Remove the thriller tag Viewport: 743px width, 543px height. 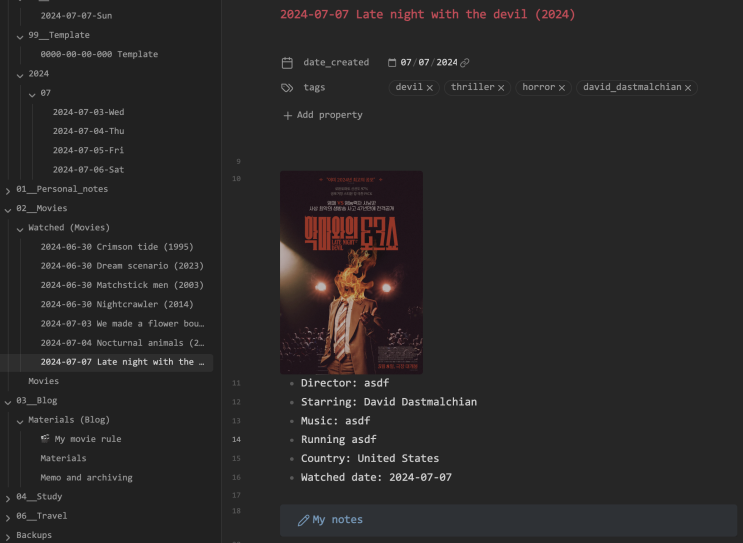(501, 88)
